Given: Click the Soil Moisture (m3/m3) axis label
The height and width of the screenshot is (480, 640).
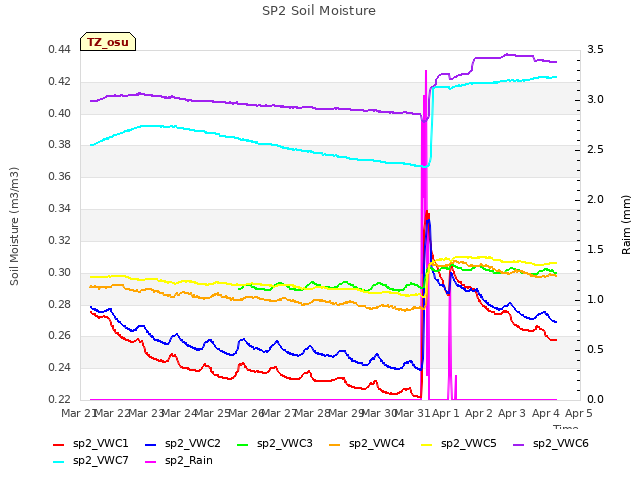Looking at the screenshot, I should (x=14, y=226).
